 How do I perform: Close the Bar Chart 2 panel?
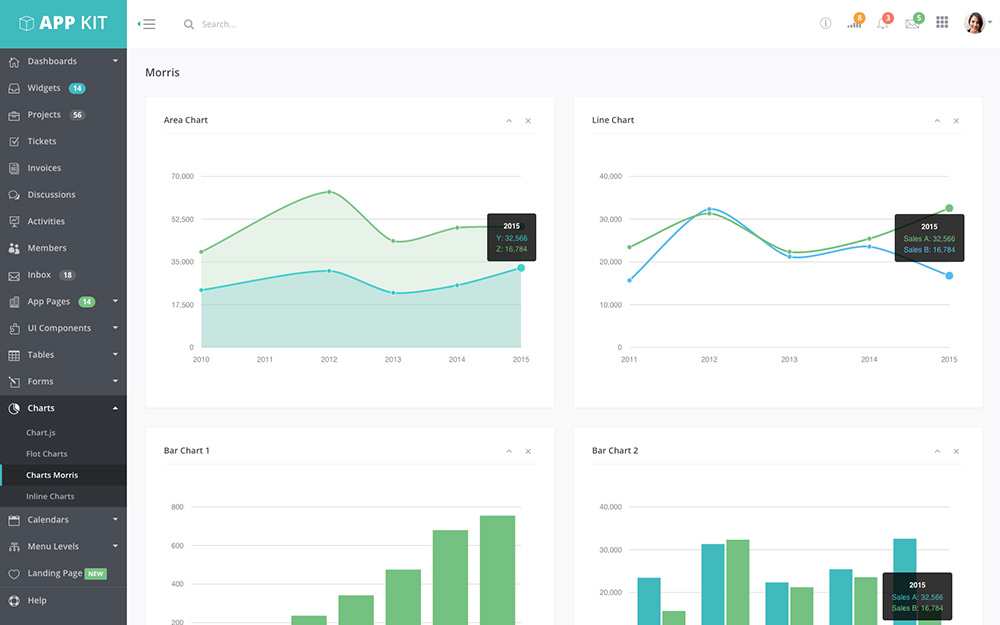956,451
